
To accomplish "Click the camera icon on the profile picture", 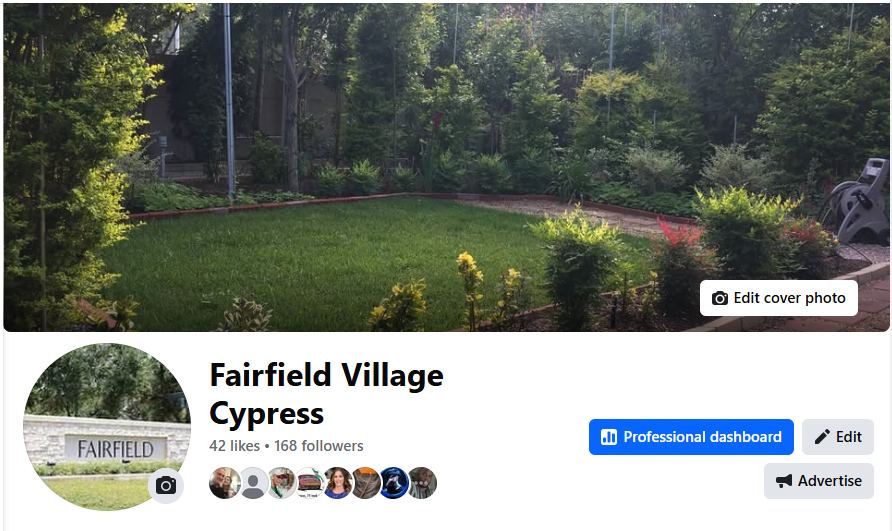I will (x=166, y=485).
